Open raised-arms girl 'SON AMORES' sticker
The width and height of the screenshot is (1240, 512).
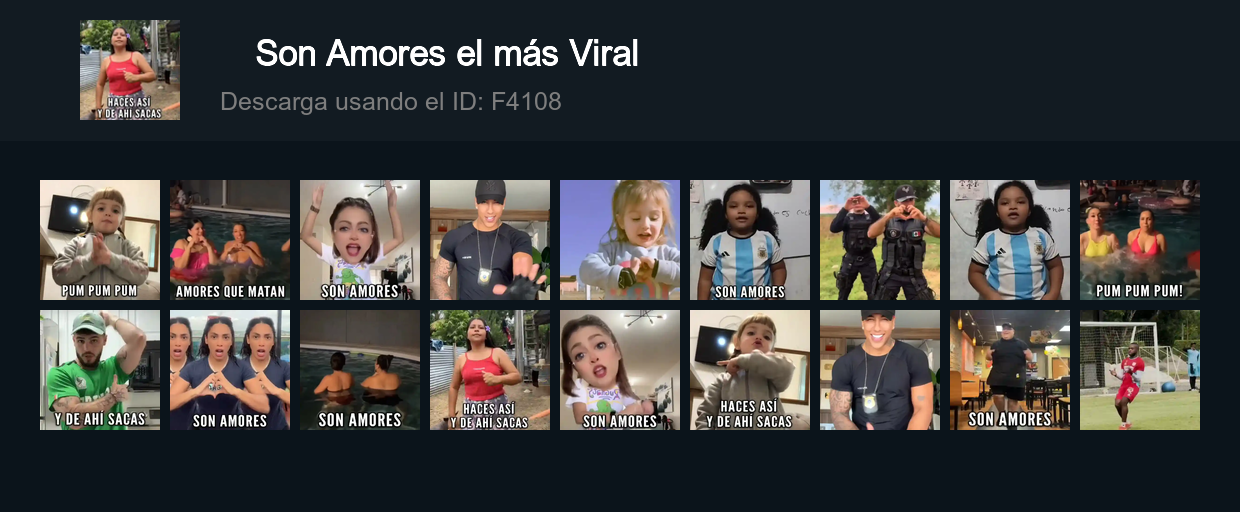tap(360, 240)
